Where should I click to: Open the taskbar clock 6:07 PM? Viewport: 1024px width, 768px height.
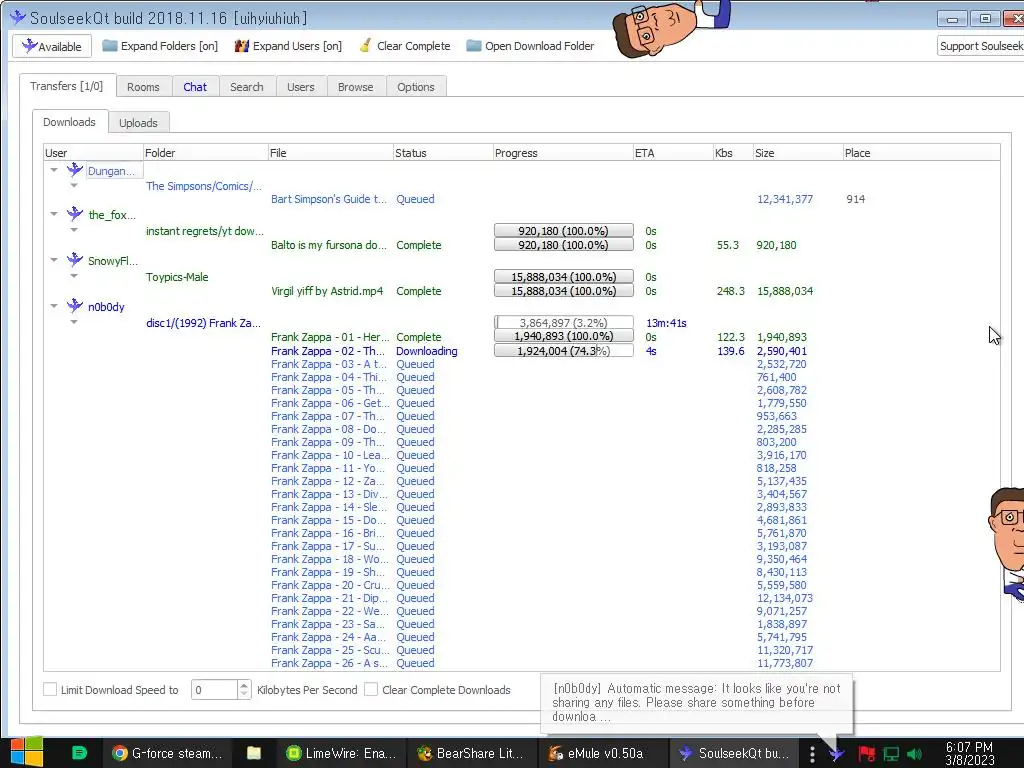click(969, 754)
